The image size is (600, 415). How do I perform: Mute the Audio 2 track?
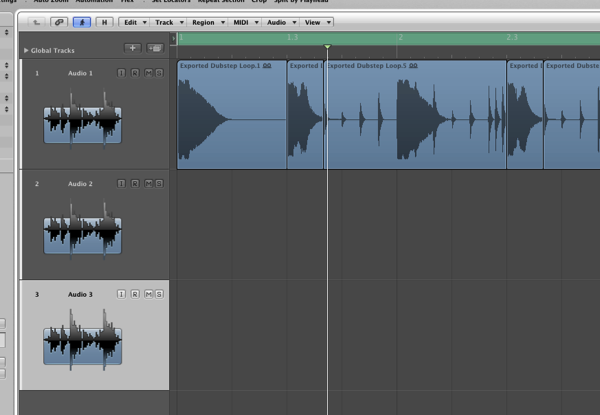[148, 184]
